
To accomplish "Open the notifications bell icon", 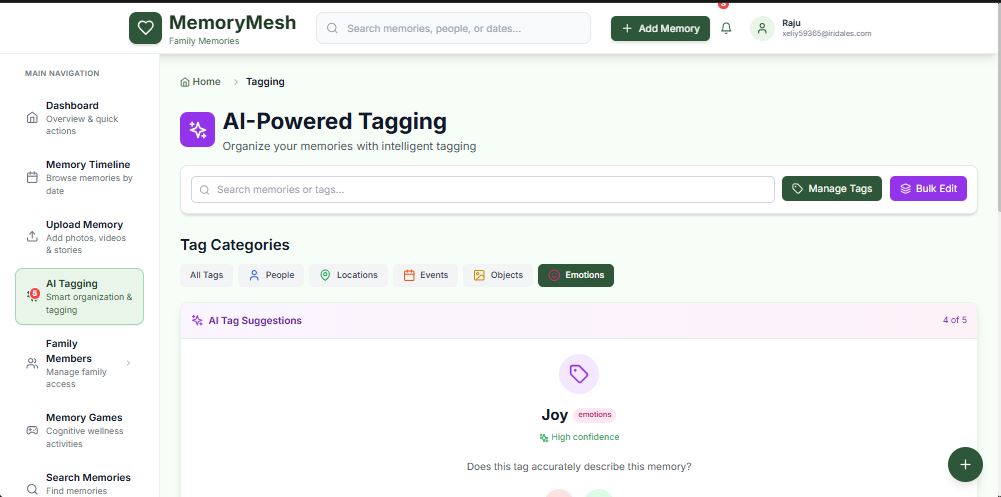I will 726,28.
